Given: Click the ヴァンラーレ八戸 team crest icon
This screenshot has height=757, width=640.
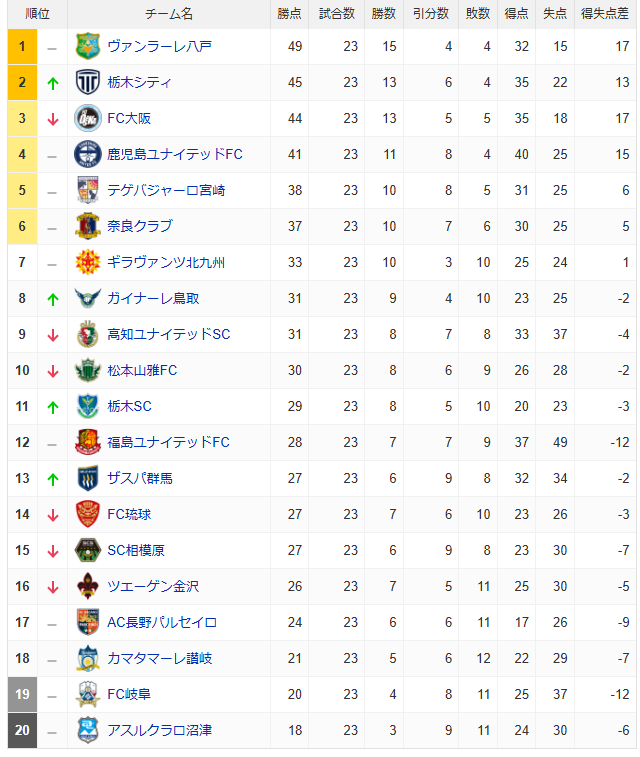Looking at the screenshot, I should [x=88, y=46].
